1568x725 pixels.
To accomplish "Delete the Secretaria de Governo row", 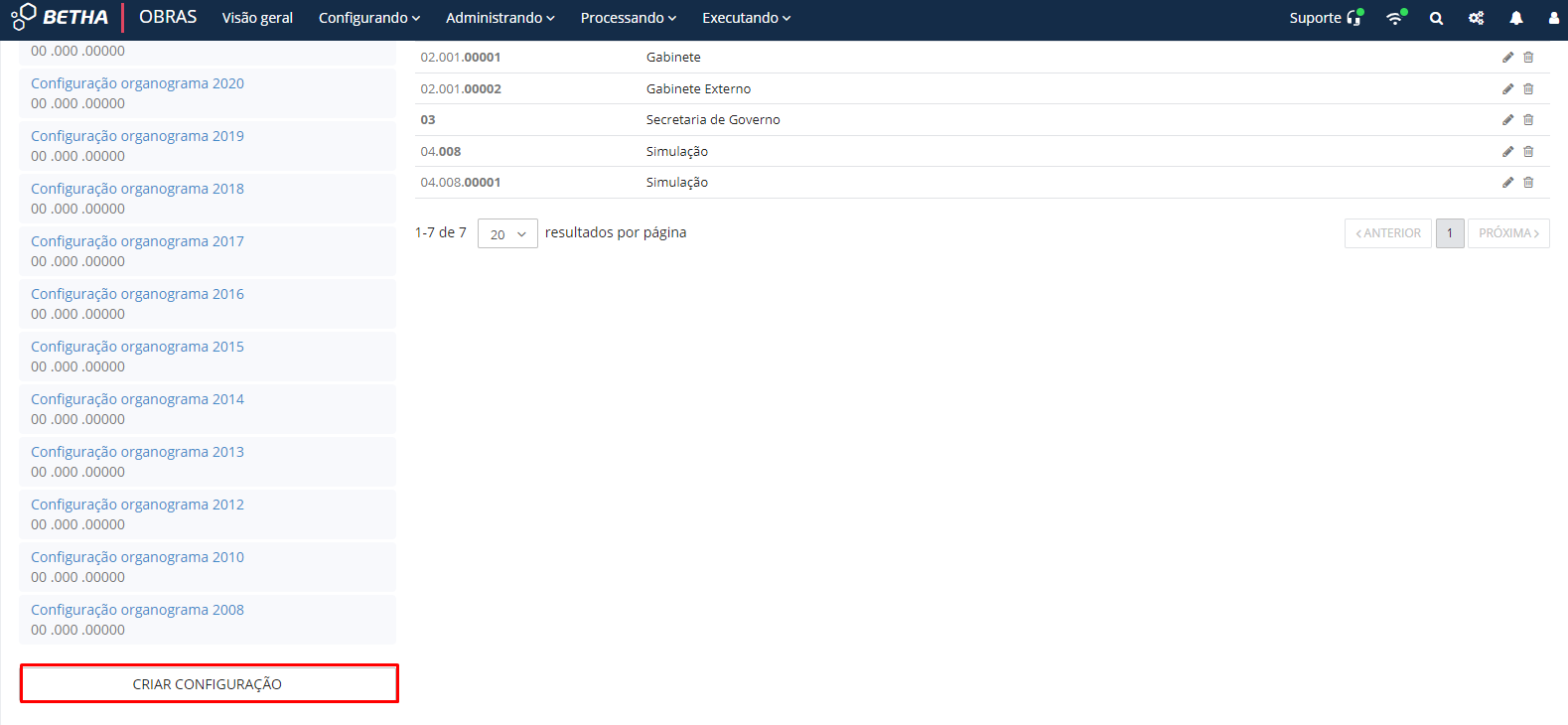I will [1528, 120].
